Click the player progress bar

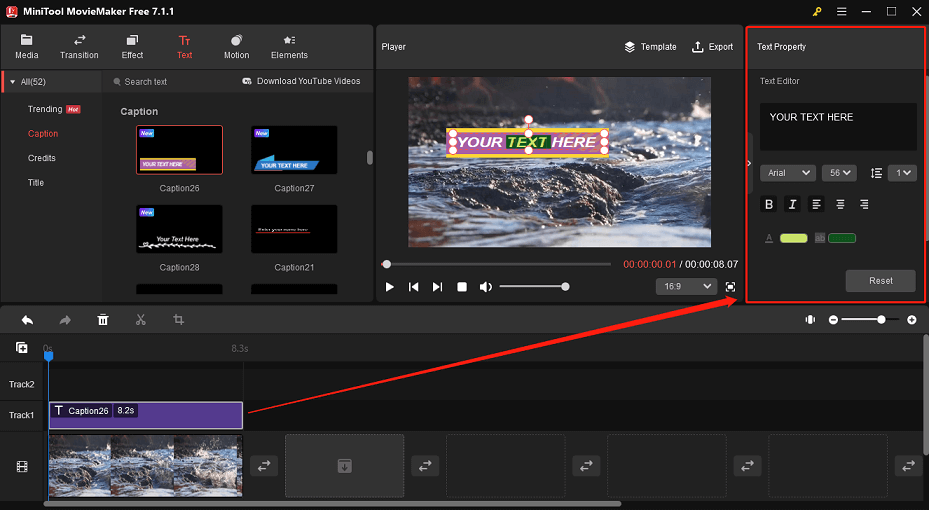[x=497, y=264]
